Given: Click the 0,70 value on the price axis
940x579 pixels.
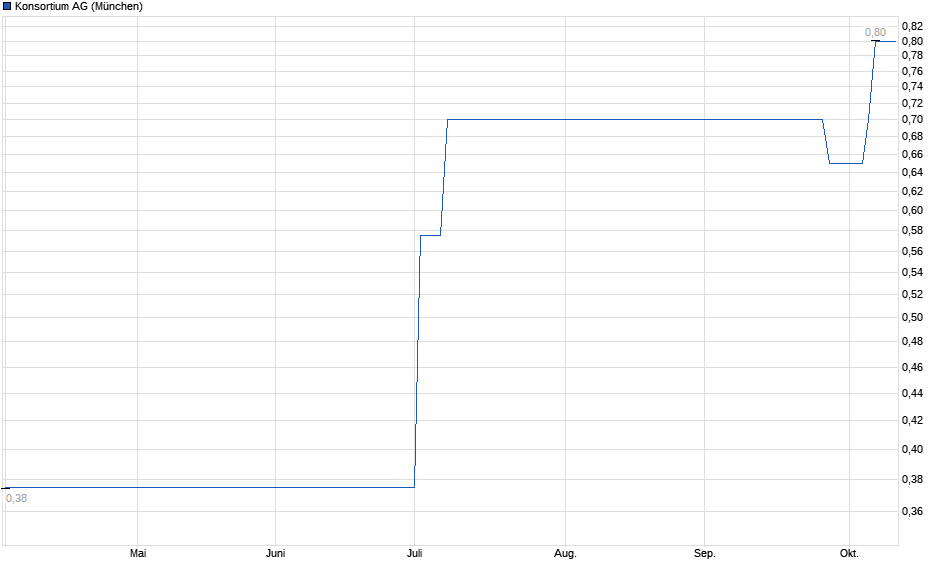Looking at the screenshot, I should pyautogui.click(x=912, y=119).
